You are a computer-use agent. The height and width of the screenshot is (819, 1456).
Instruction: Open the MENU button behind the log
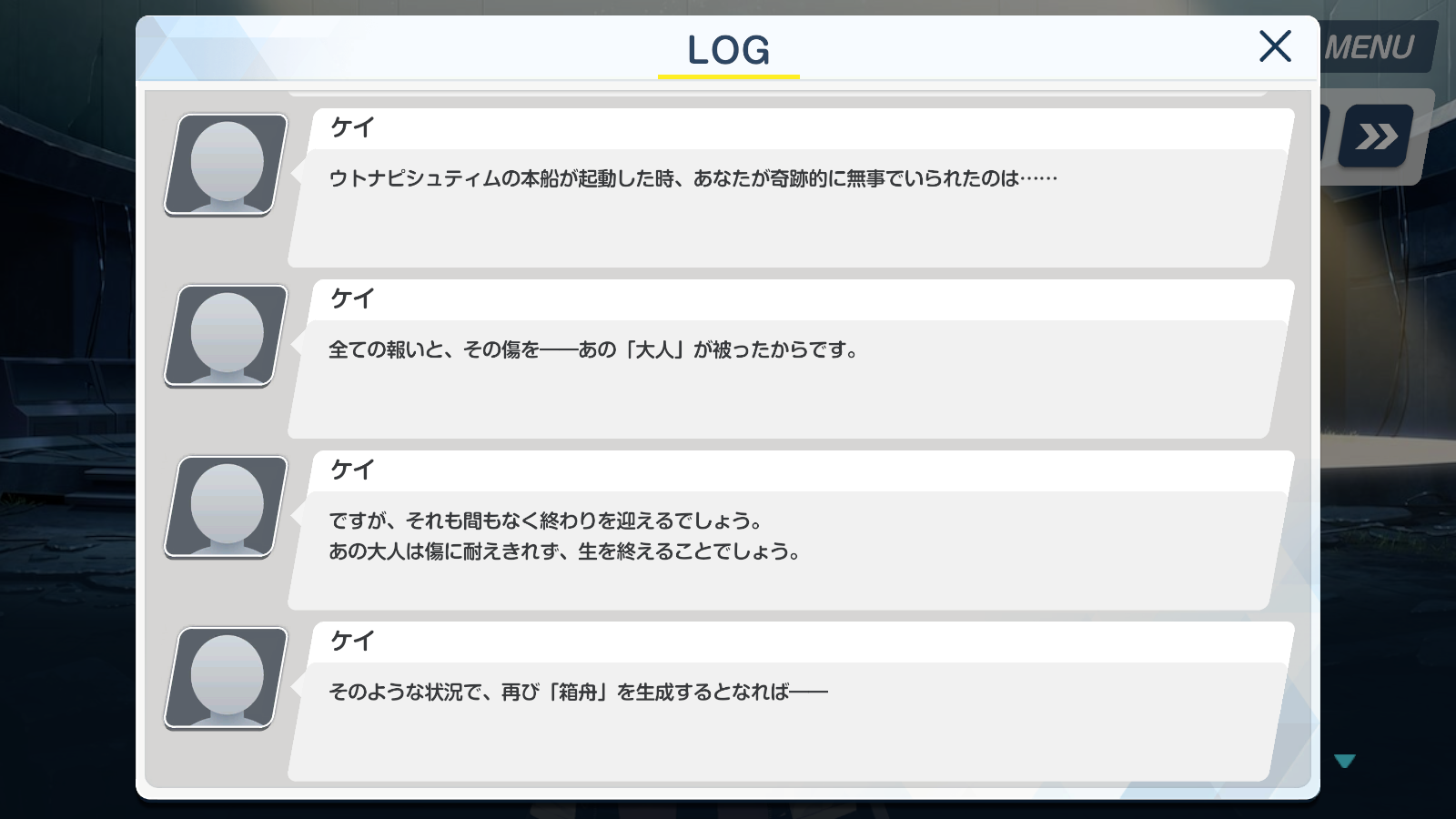pyautogui.click(x=1372, y=47)
